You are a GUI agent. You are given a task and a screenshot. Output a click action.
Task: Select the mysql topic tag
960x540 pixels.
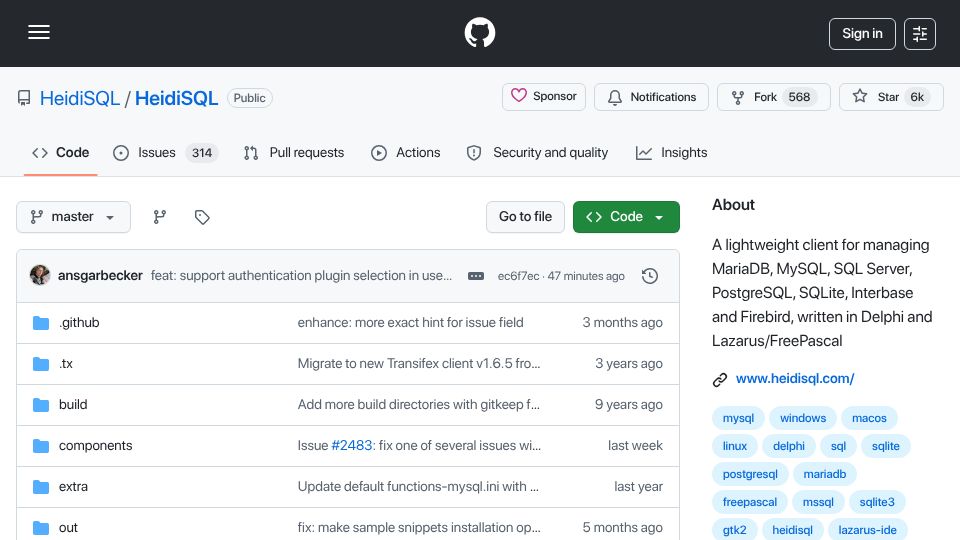738,418
